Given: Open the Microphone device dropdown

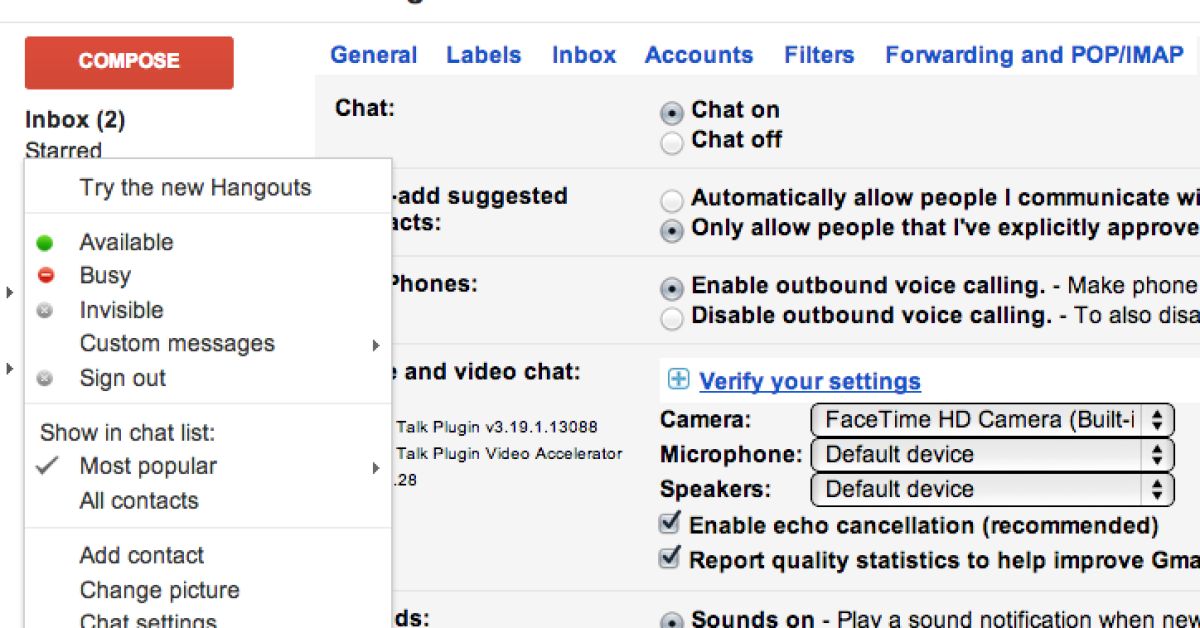Looking at the screenshot, I should (992, 455).
